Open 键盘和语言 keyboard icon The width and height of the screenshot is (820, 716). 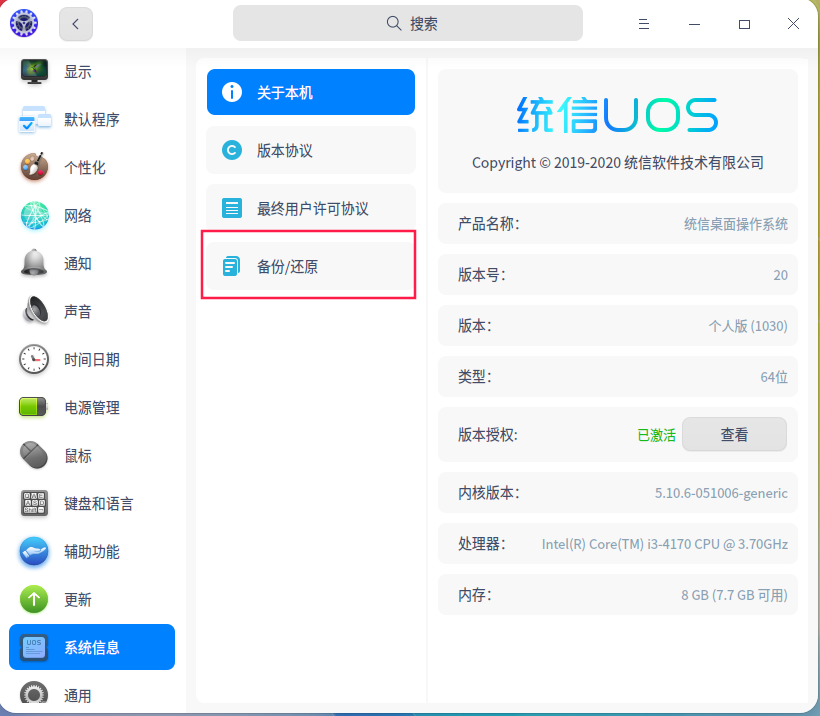pos(35,503)
